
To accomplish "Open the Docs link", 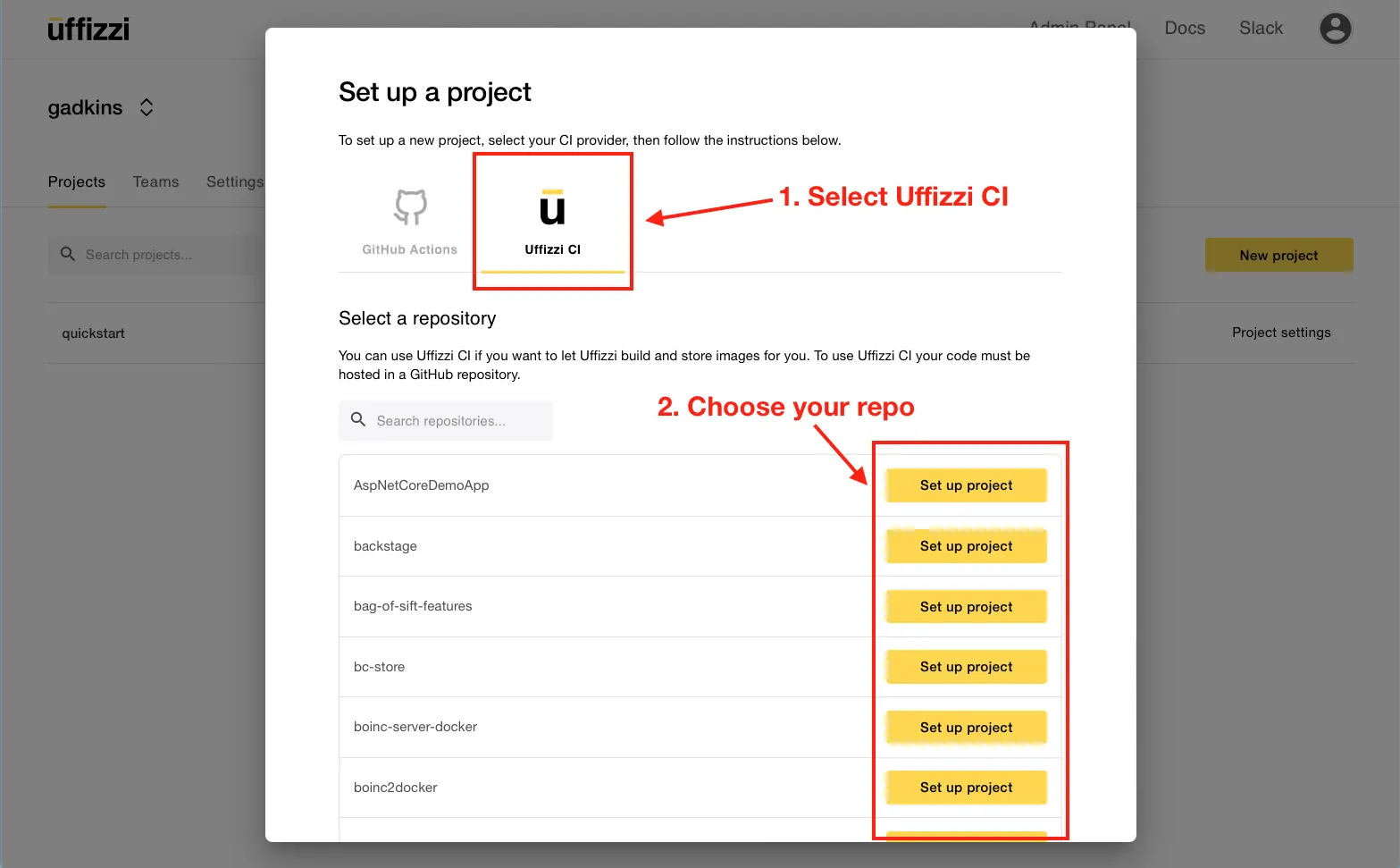I will pyautogui.click(x=1185, y=29).
